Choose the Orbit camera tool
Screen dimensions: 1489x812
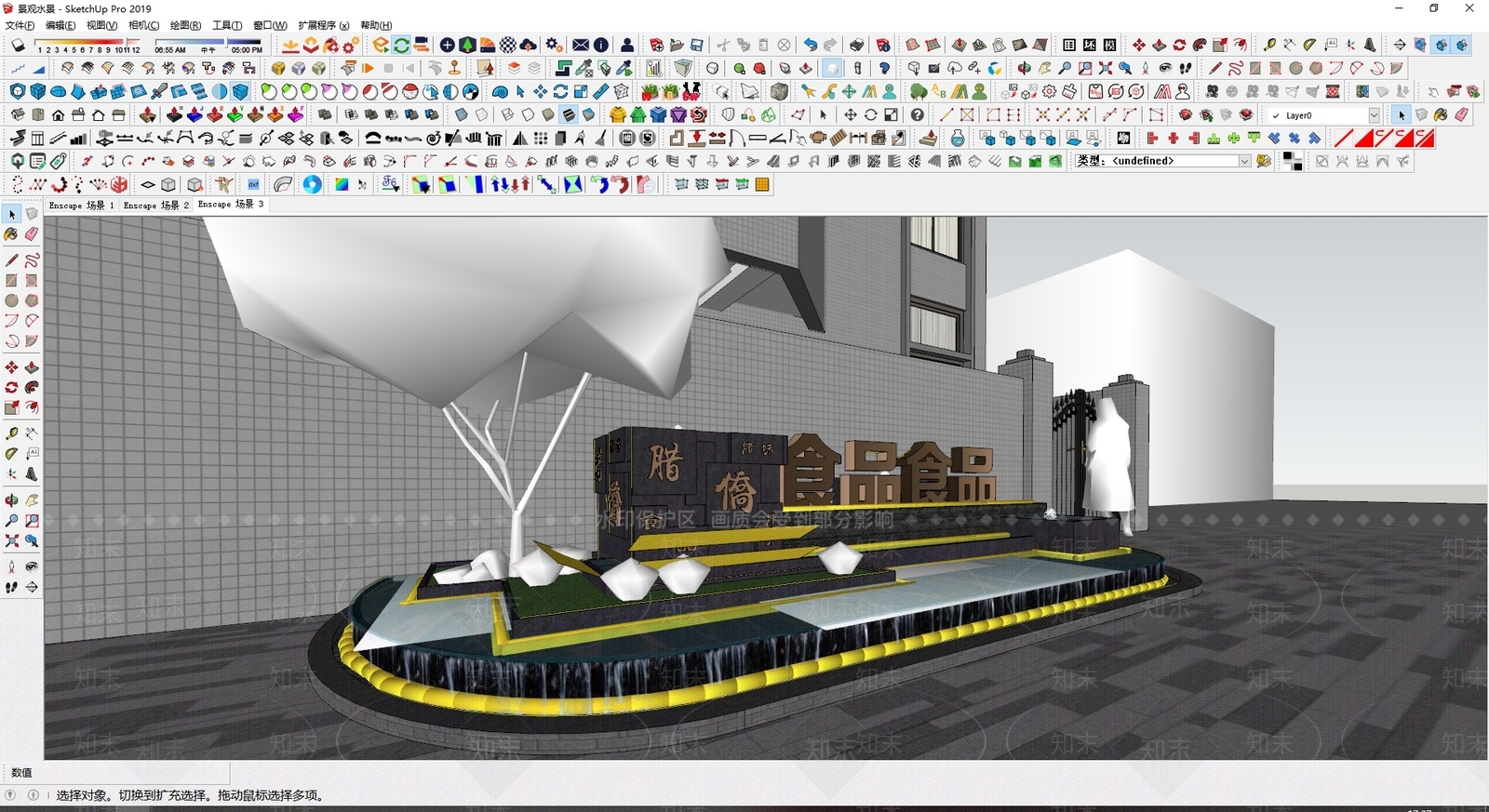pyautogui.click(x=11, y=500)
